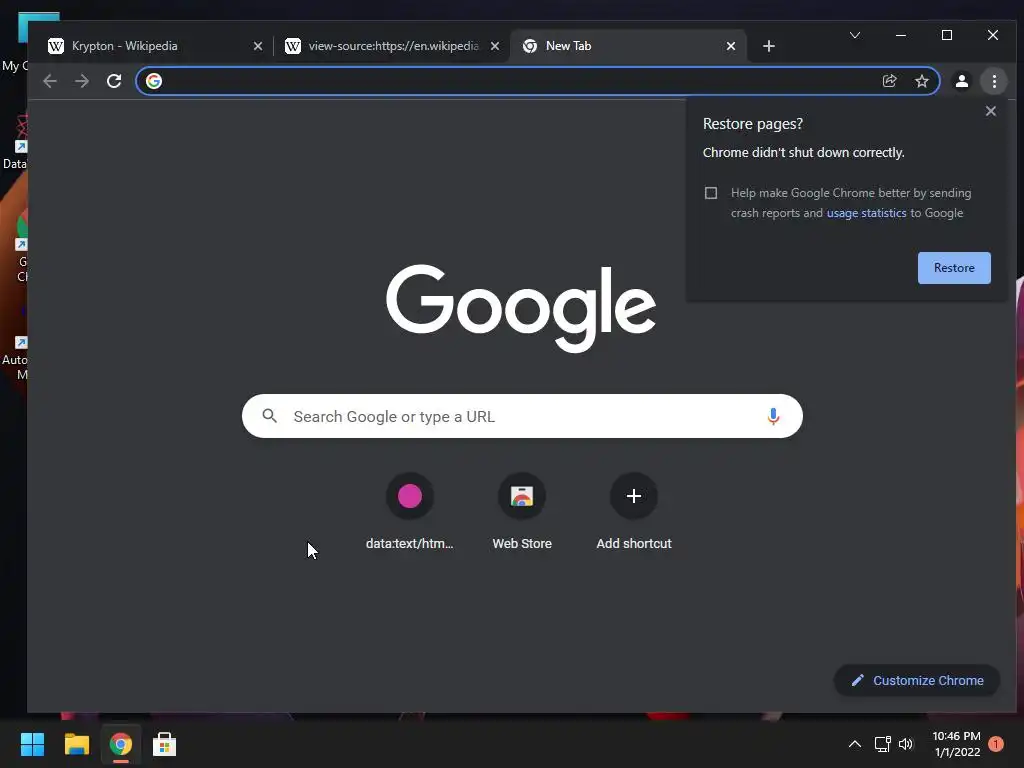Share this page via the share icon
1024x768 pixels.
[x=889, y=81]
